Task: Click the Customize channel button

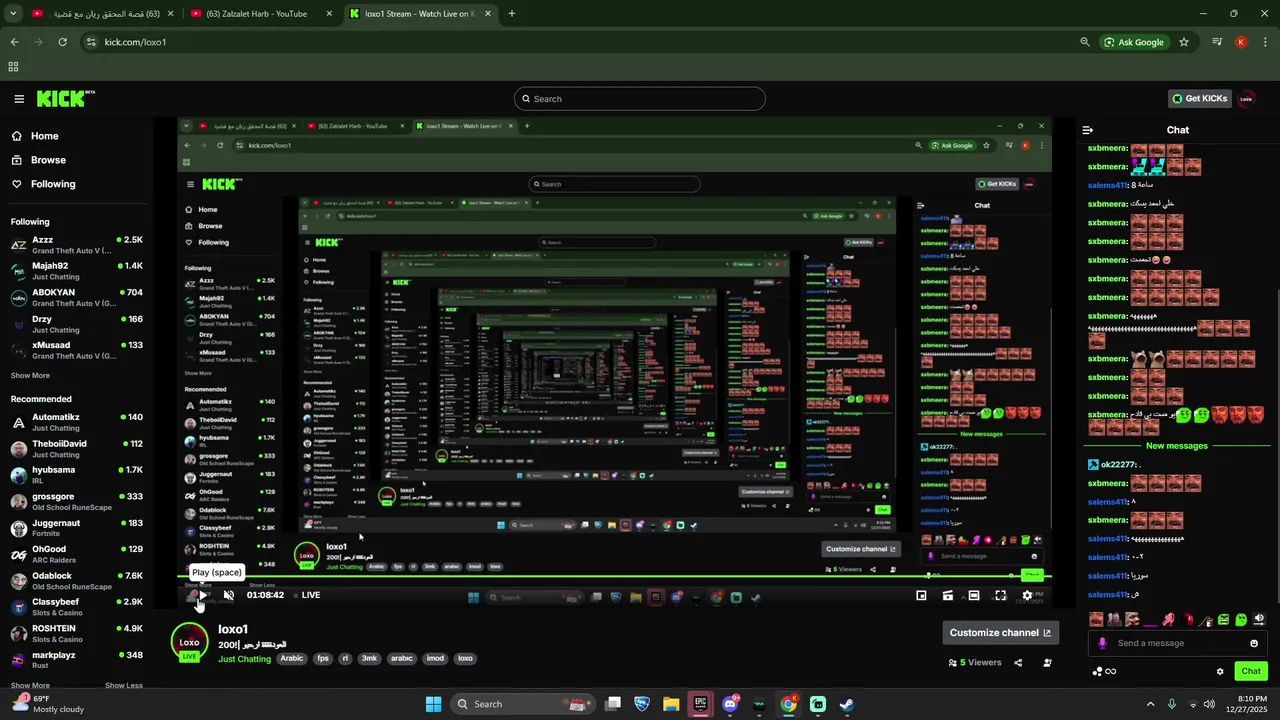Action: 1000,633
